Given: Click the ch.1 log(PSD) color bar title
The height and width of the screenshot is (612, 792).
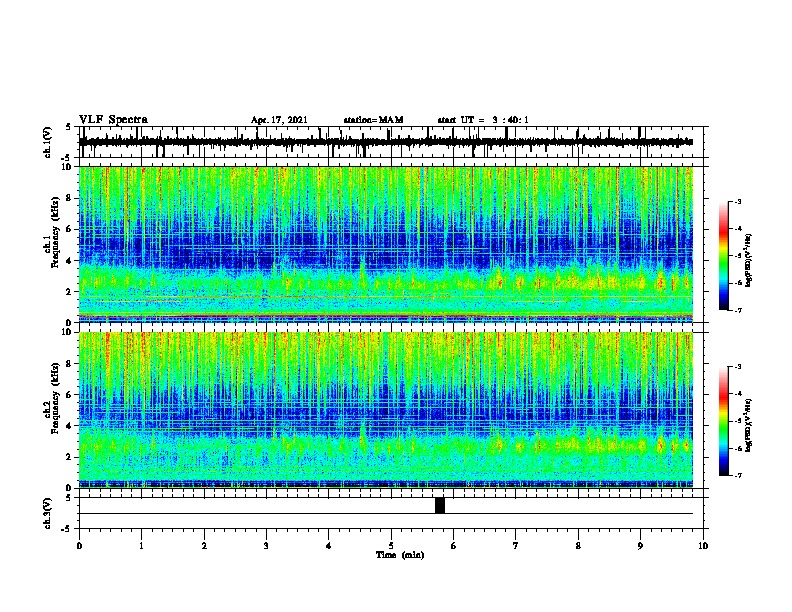Looking at the screenshot, I should [x=749, y=260].
